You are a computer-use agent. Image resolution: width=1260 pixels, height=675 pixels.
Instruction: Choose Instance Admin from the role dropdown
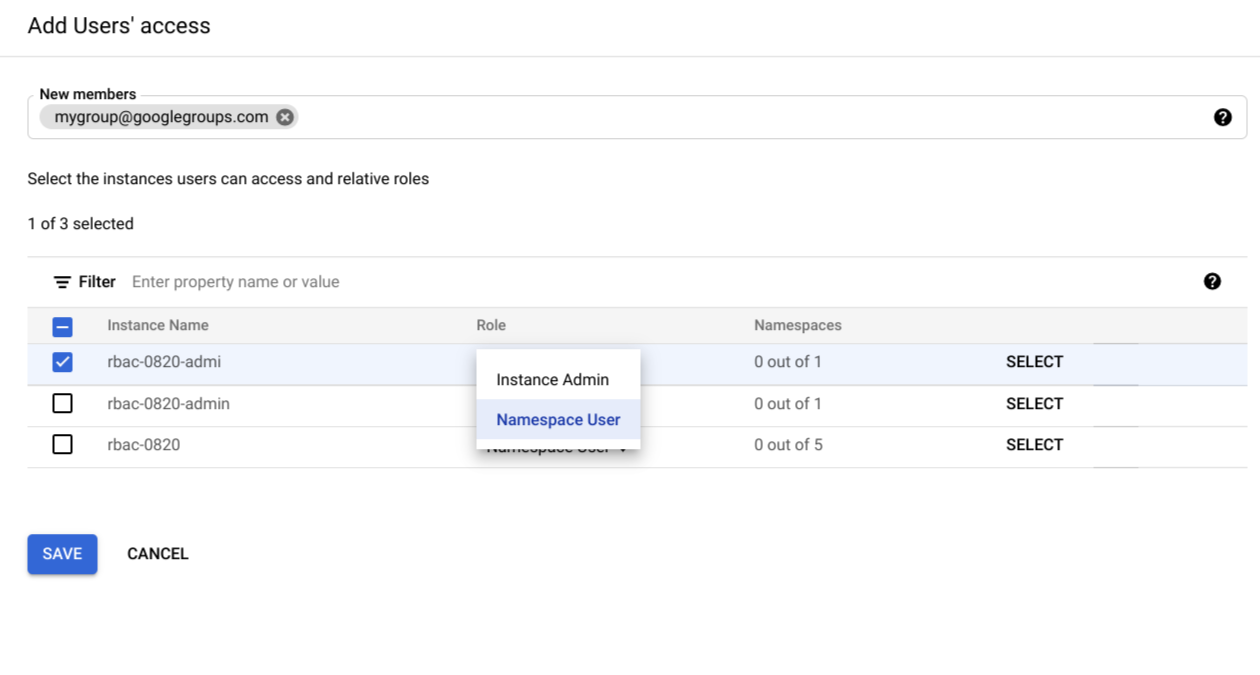[x=553, y=379]
